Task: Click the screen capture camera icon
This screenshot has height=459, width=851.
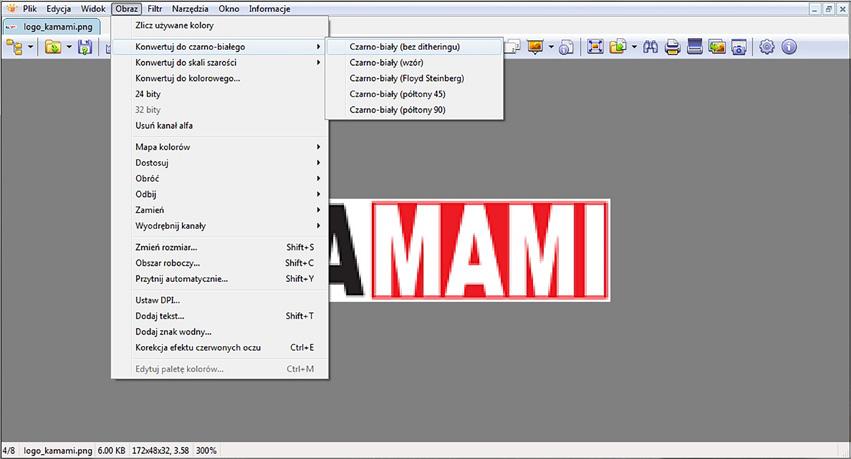Action: pos(739,47)
